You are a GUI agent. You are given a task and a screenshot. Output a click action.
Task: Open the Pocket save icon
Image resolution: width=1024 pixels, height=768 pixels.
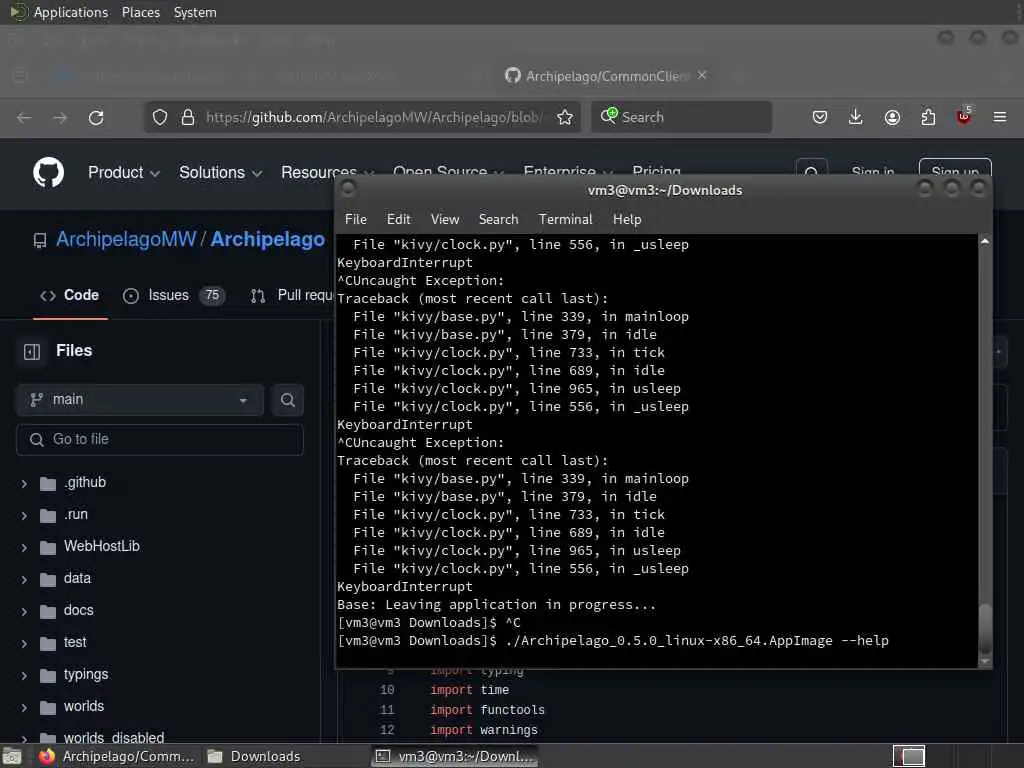point(820,118)
